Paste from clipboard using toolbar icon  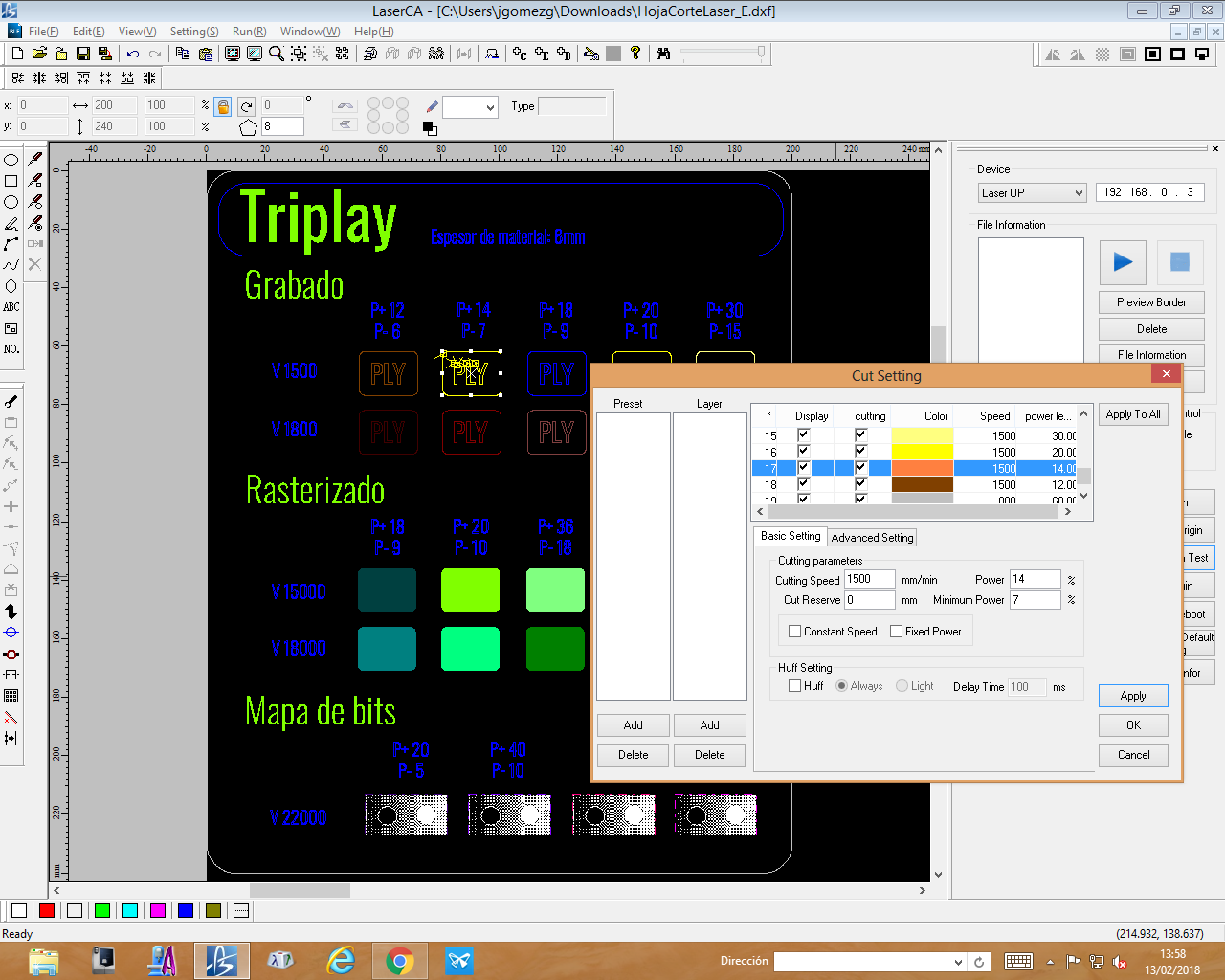coord(205,54)
